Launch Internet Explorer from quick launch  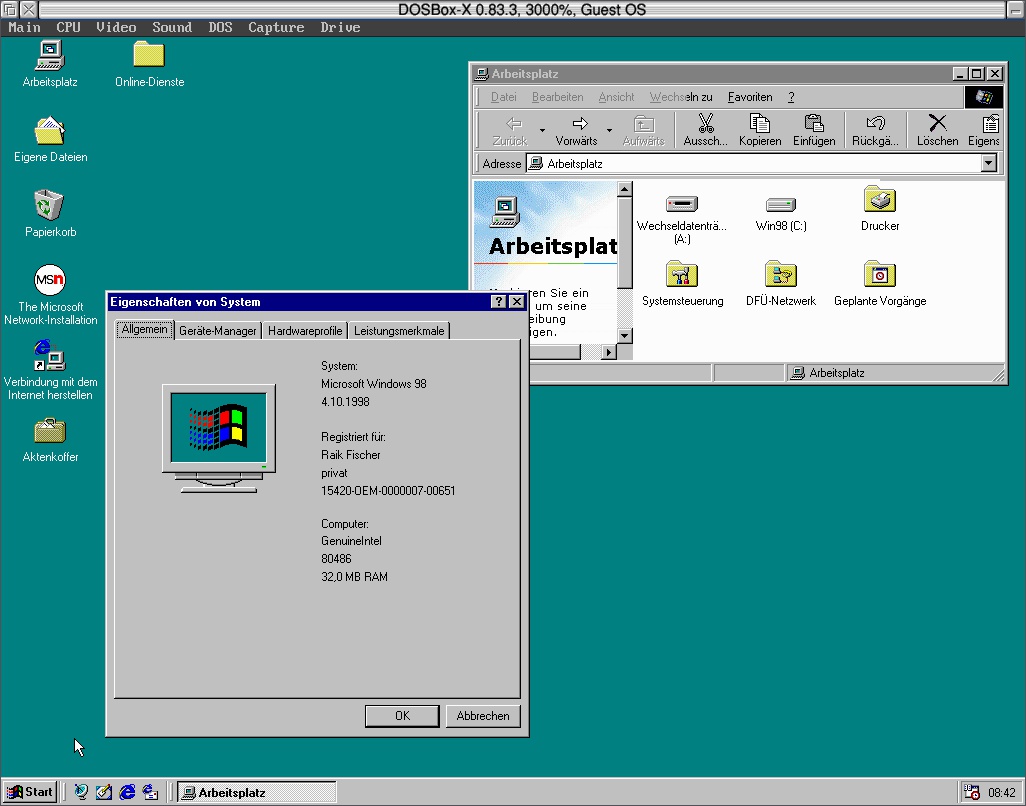pos(127,792)
